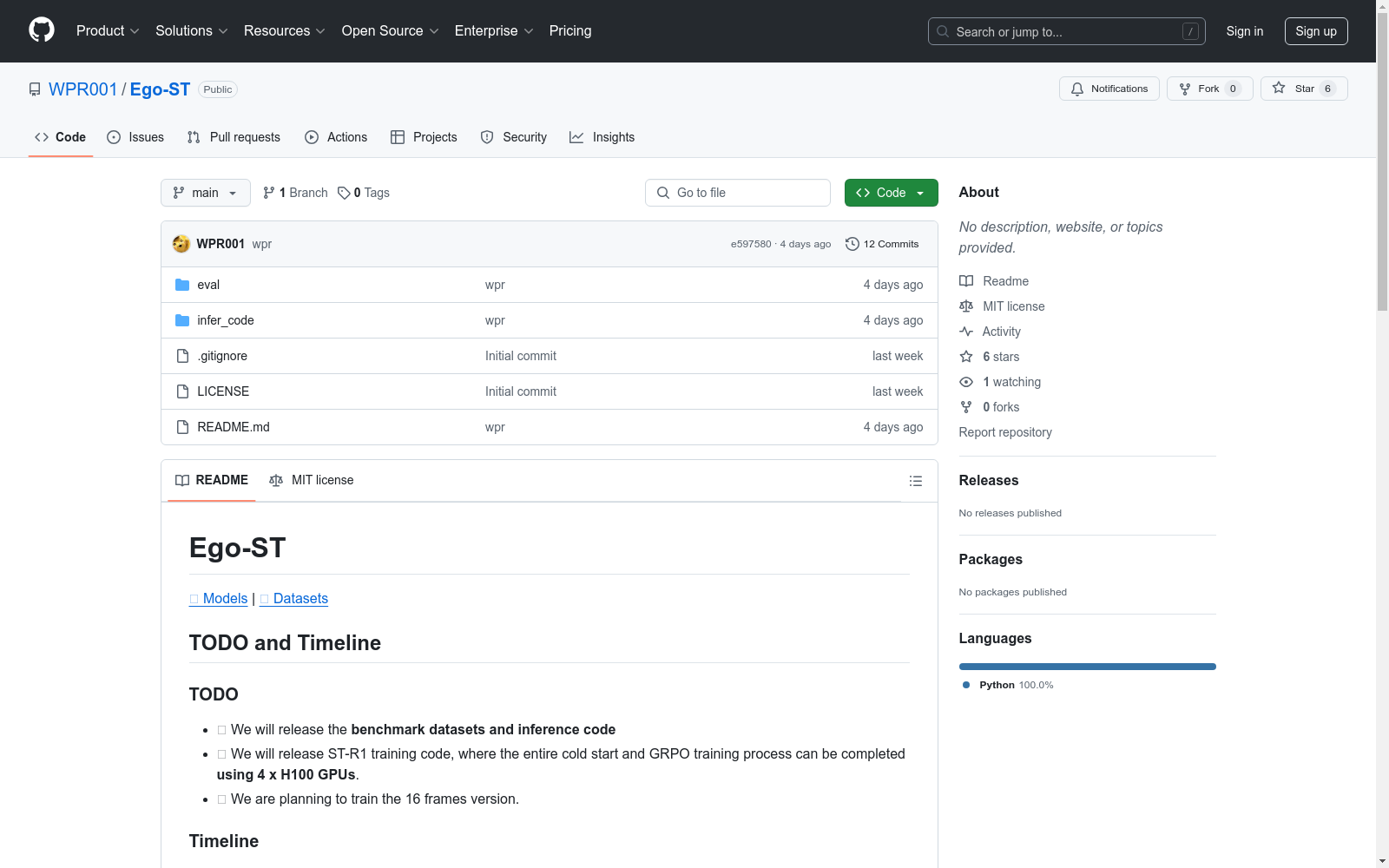Click the Sign up button

1316,31
